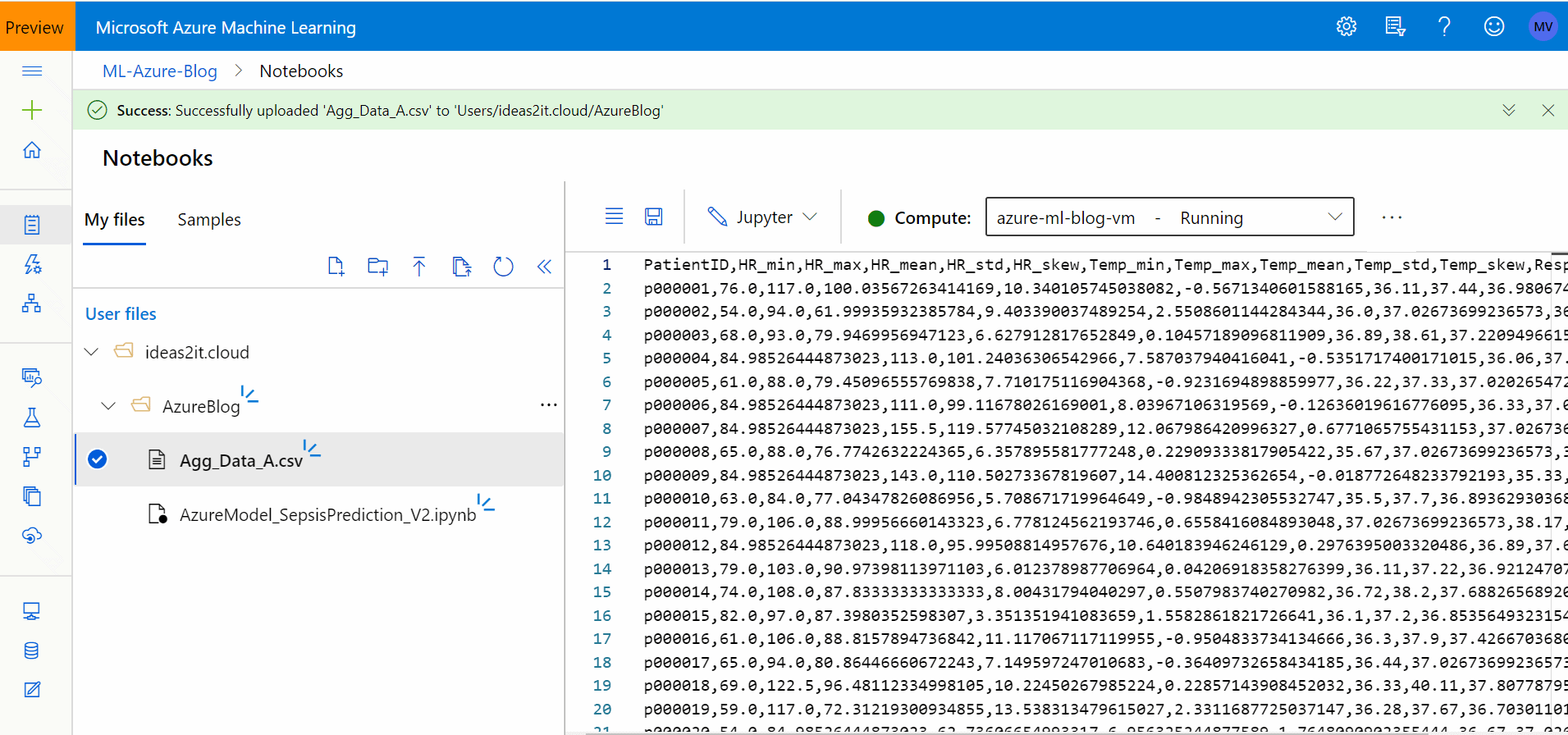Click the clone/copy files icon

pyautogui.click(x=462, y=267)
